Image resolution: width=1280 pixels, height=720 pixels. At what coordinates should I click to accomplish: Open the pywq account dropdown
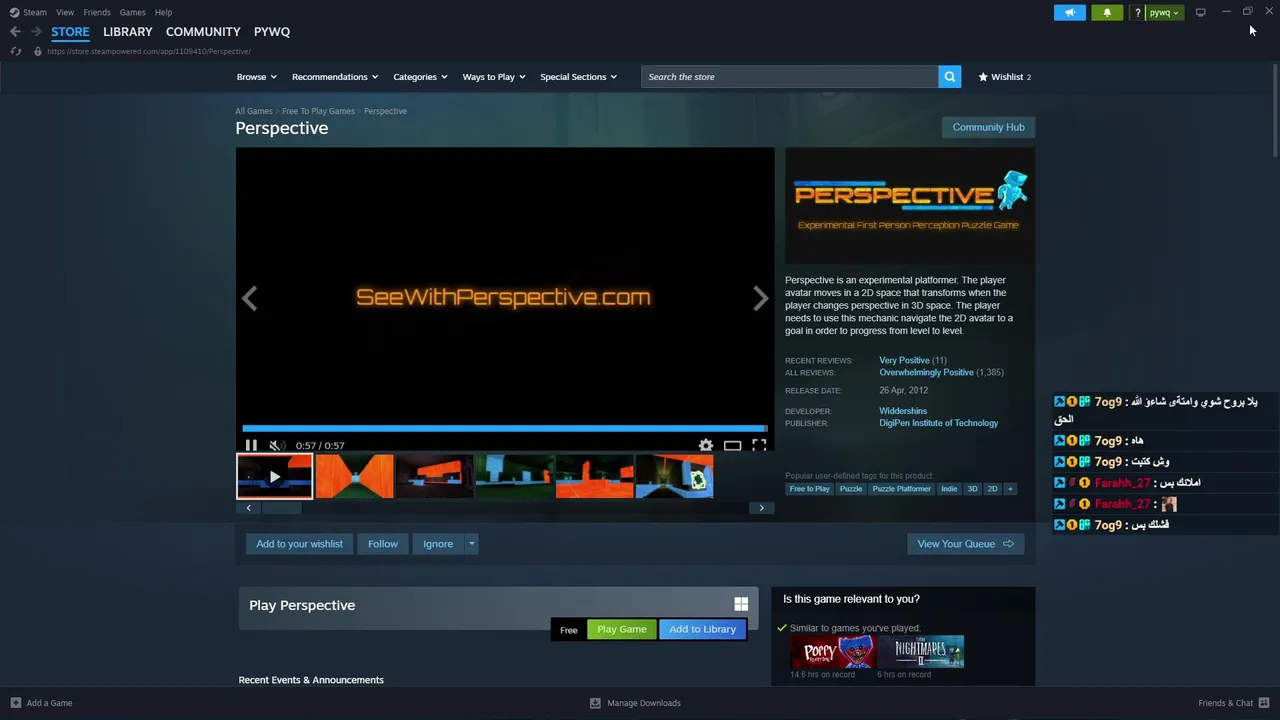(1164, 12)
